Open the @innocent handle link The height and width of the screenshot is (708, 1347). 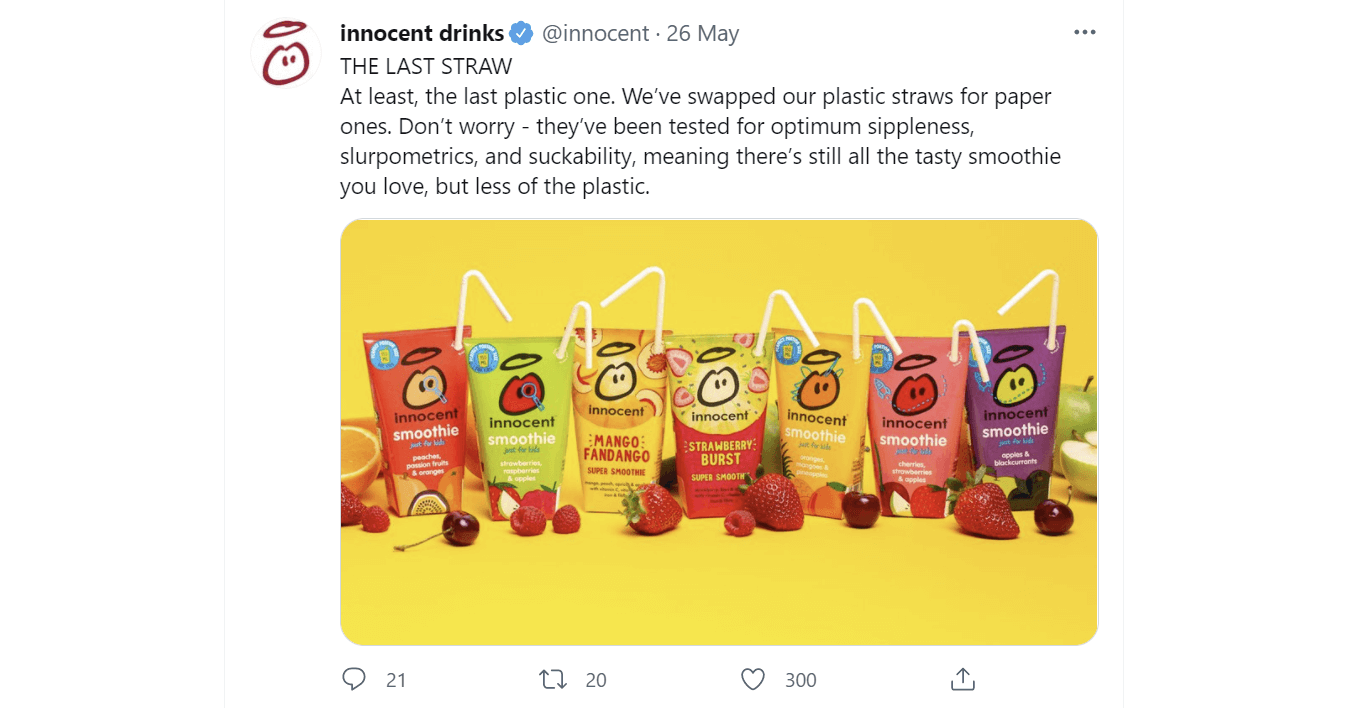(x=595, y=33)
